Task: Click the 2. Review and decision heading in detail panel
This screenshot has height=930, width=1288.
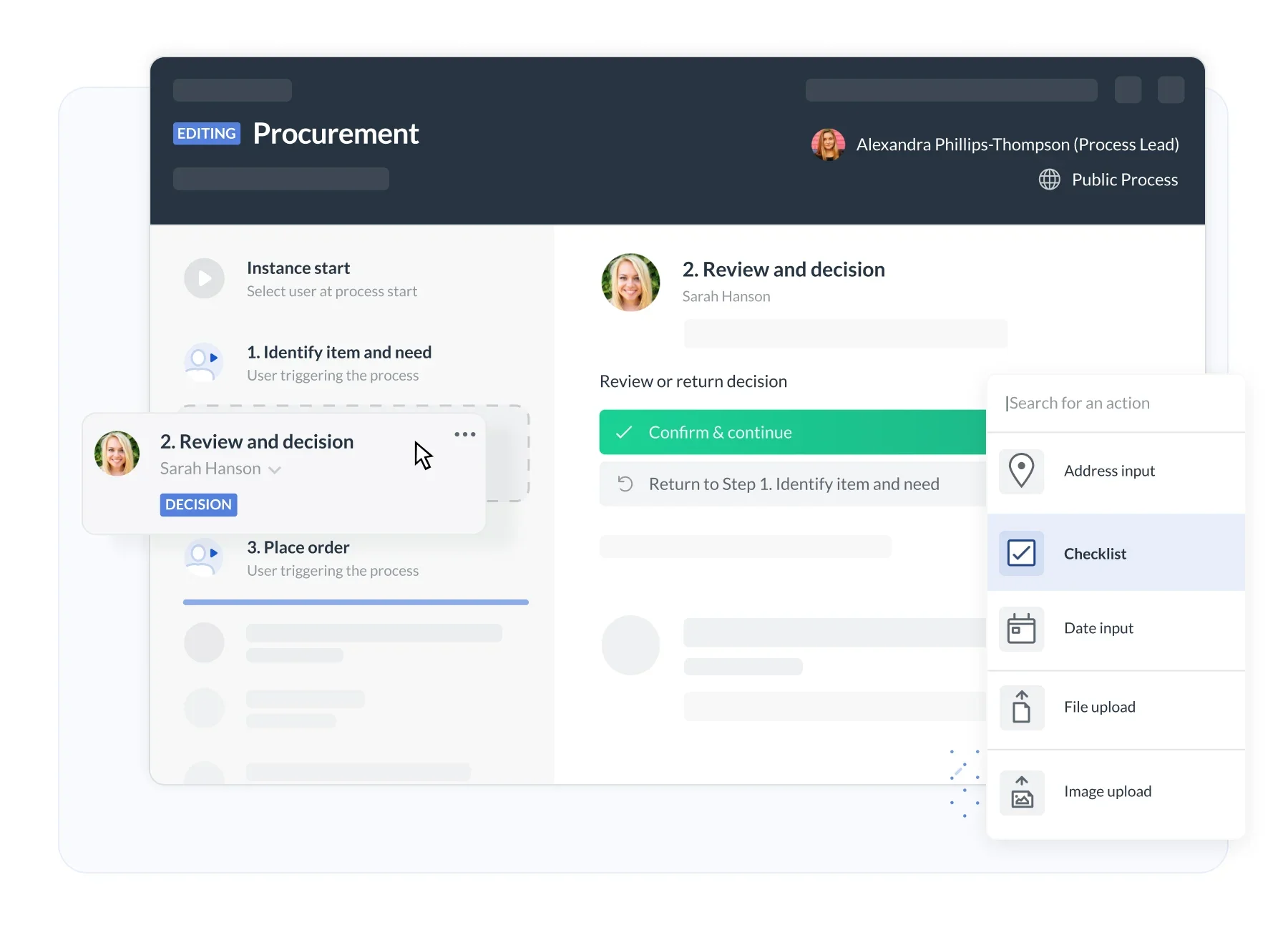Action: pyautogui.click(x=784, y=270)
